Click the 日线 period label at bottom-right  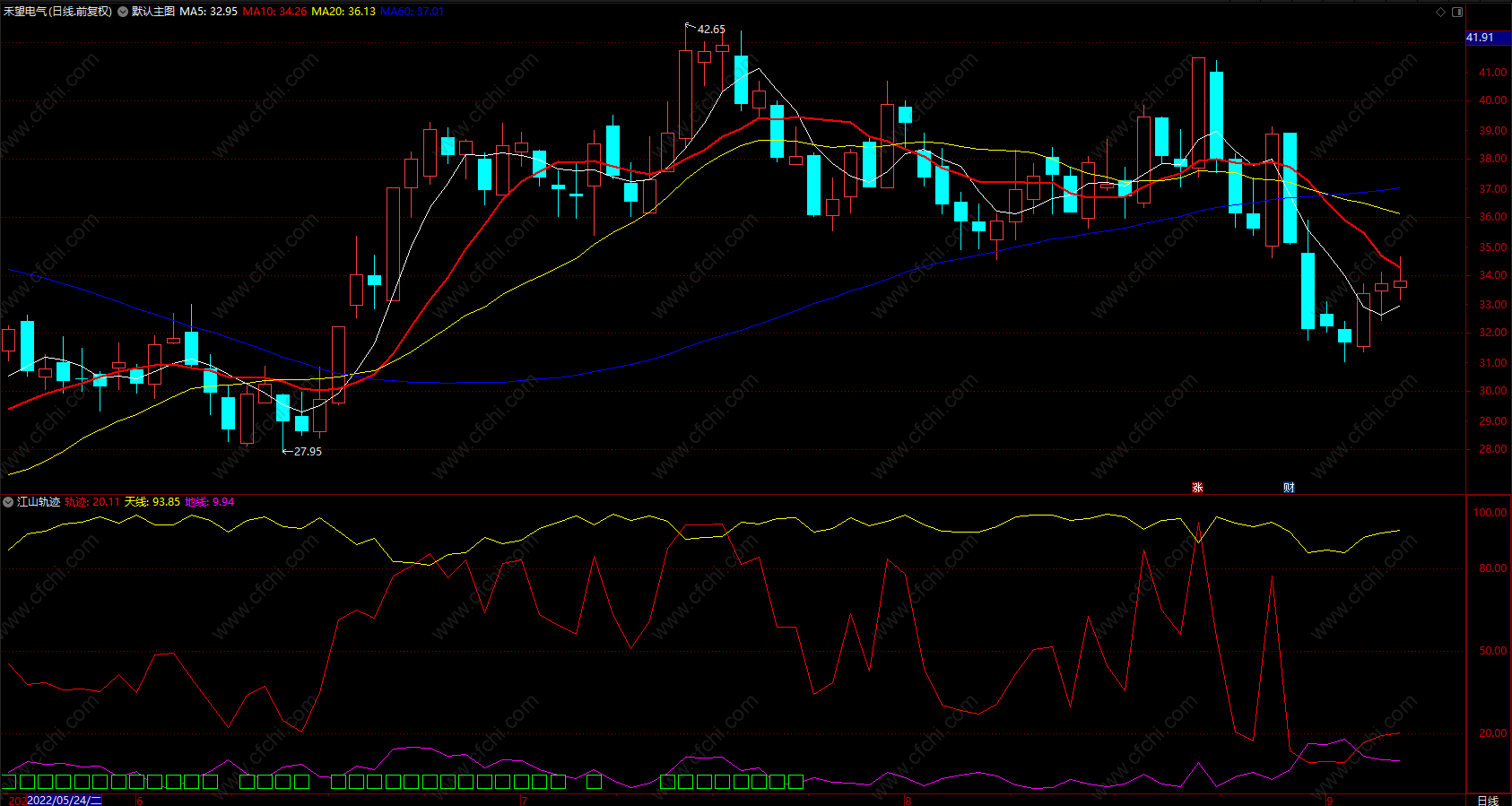pos(1488,801)
